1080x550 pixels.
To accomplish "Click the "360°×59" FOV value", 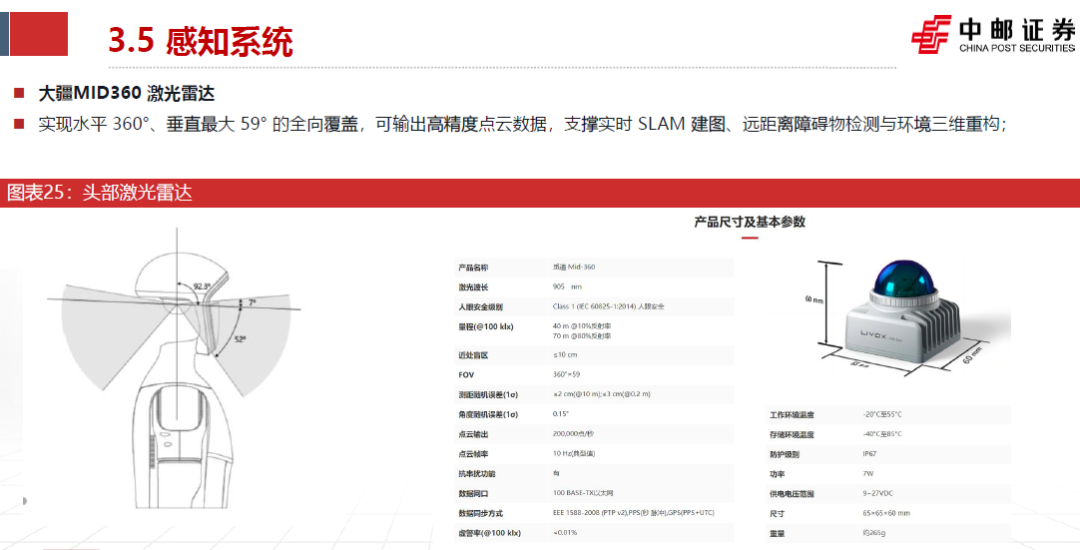I will coord(566,374).
